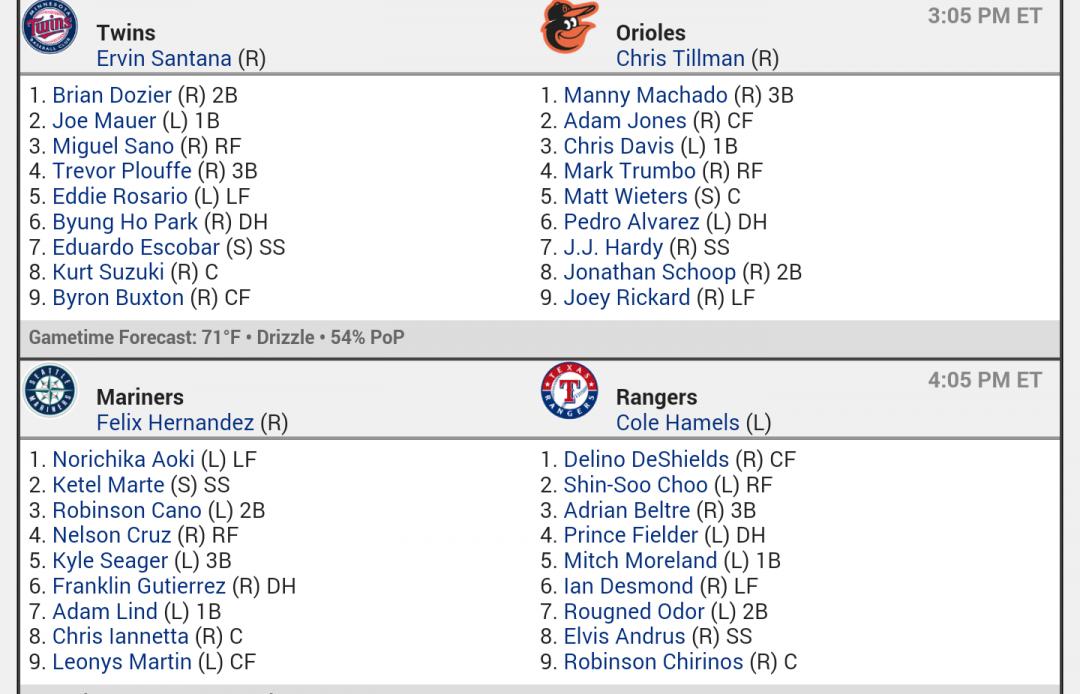The width and height of the screenshot is (1080, 694).
Task: Select Byung Ho Park link
Action: coord(125,222)
